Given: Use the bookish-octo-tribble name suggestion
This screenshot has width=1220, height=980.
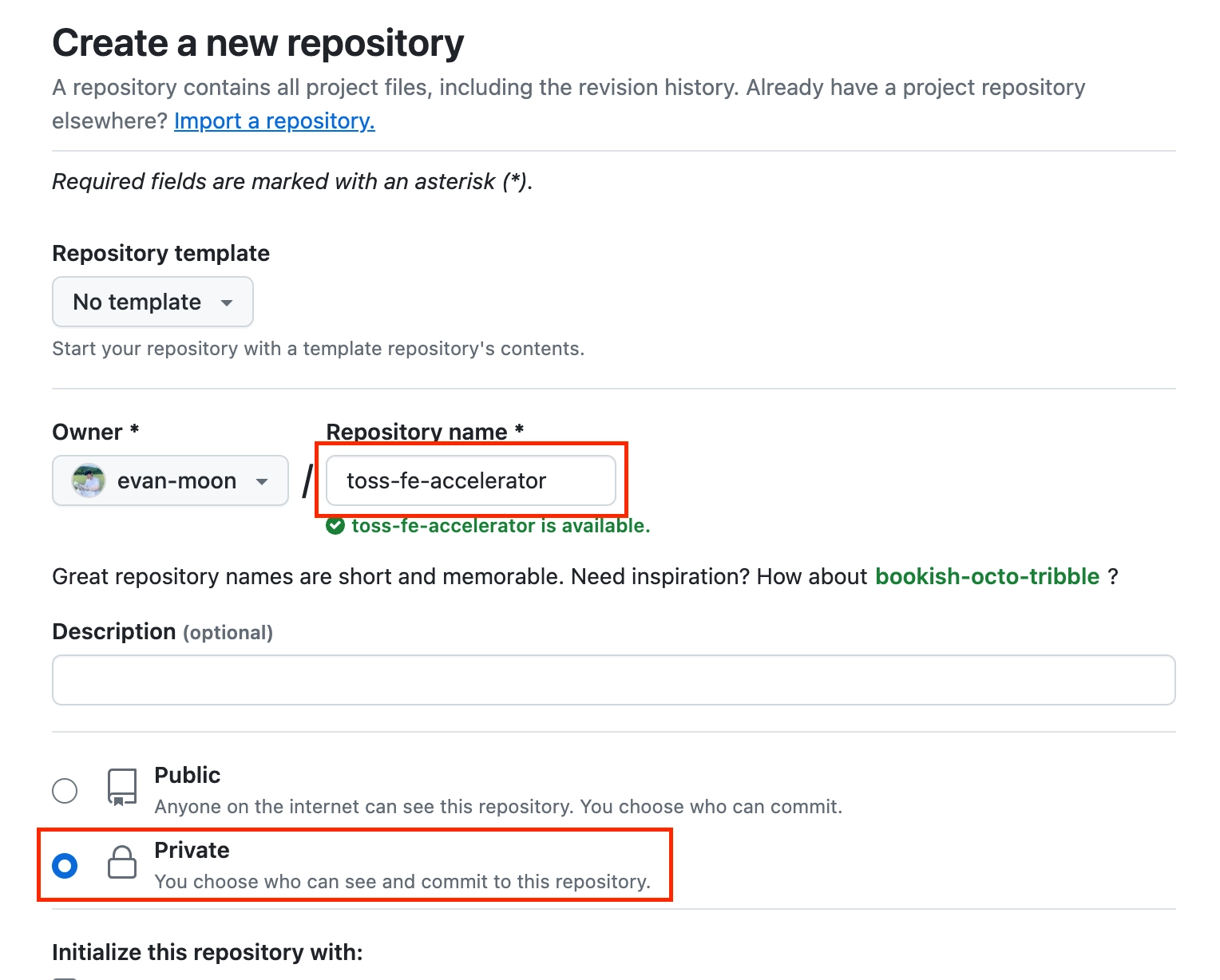Looking at the screenshot, I should pos(987,576).
